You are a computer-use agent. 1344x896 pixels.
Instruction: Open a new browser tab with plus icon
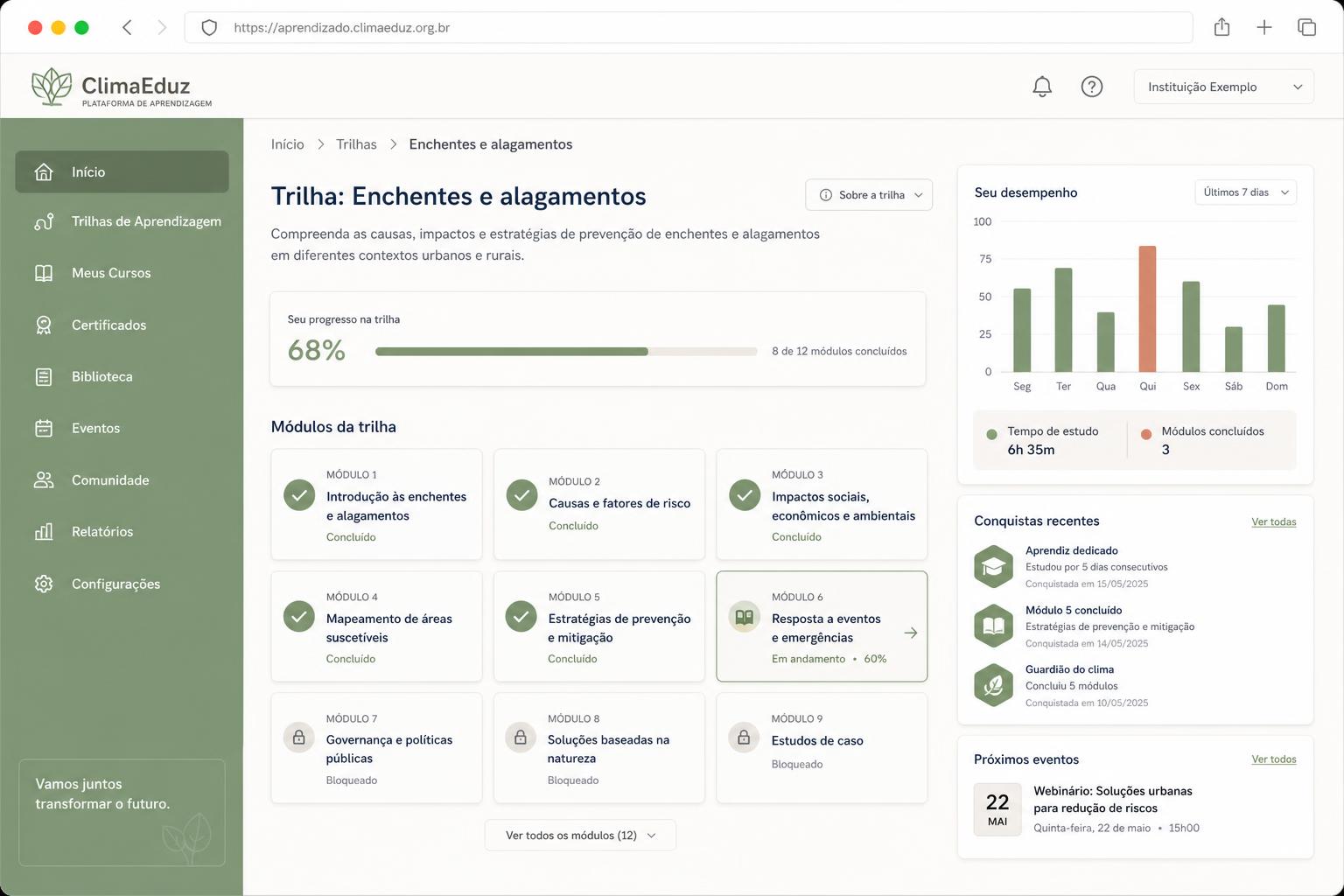click(1264, 27)
